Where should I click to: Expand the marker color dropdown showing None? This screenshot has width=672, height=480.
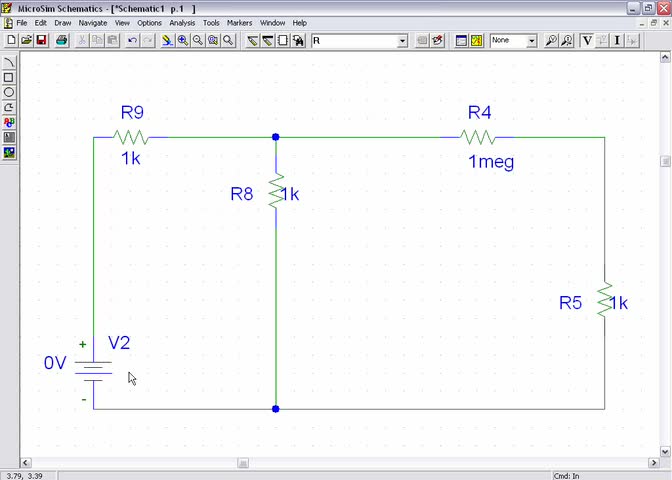pyautogui.click(x=531, y=41)
